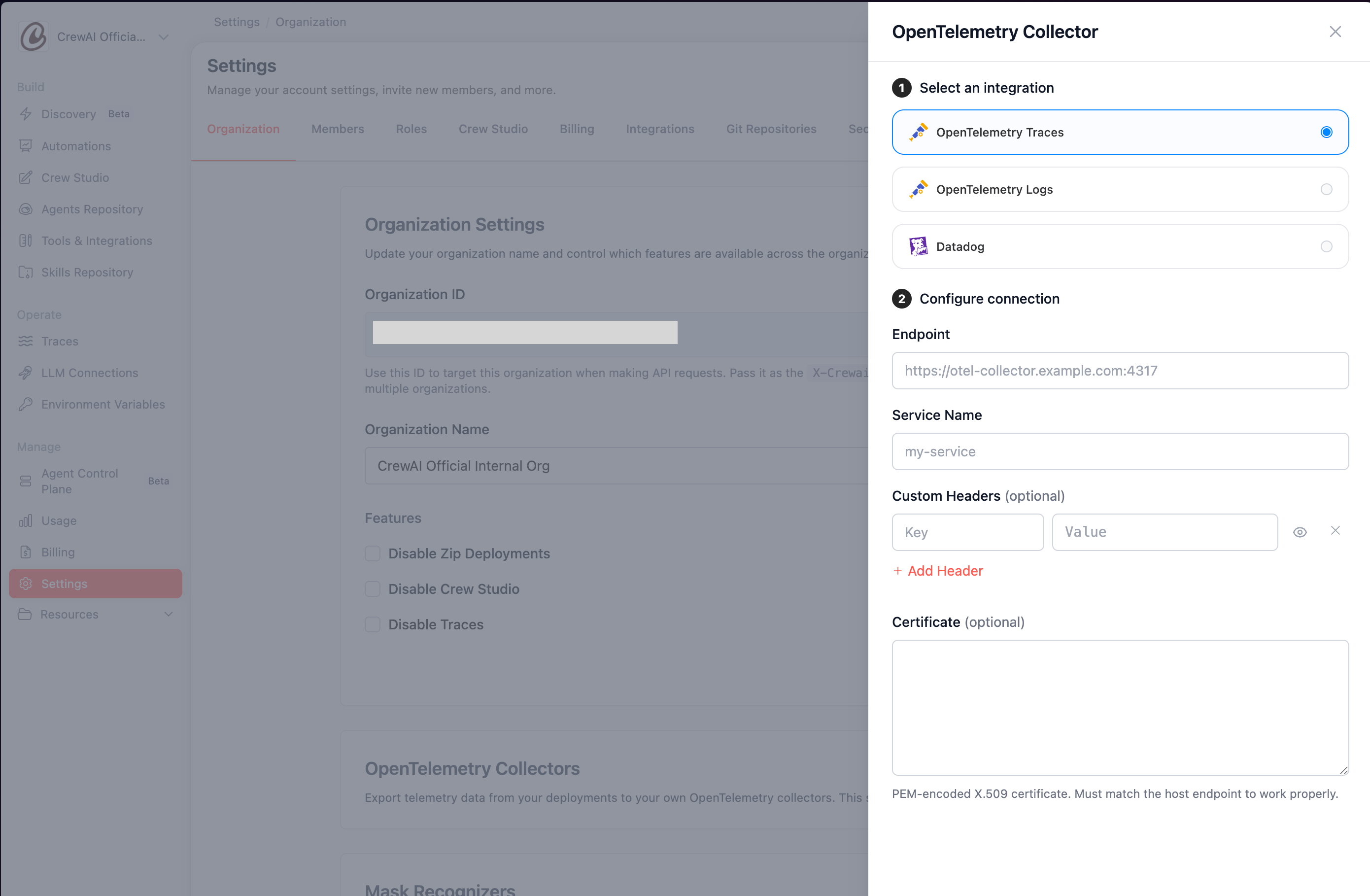Viewport: 1370px width, 896px height.
Task: Open the Git Repositories tab
Action: [x=771, y=129]
